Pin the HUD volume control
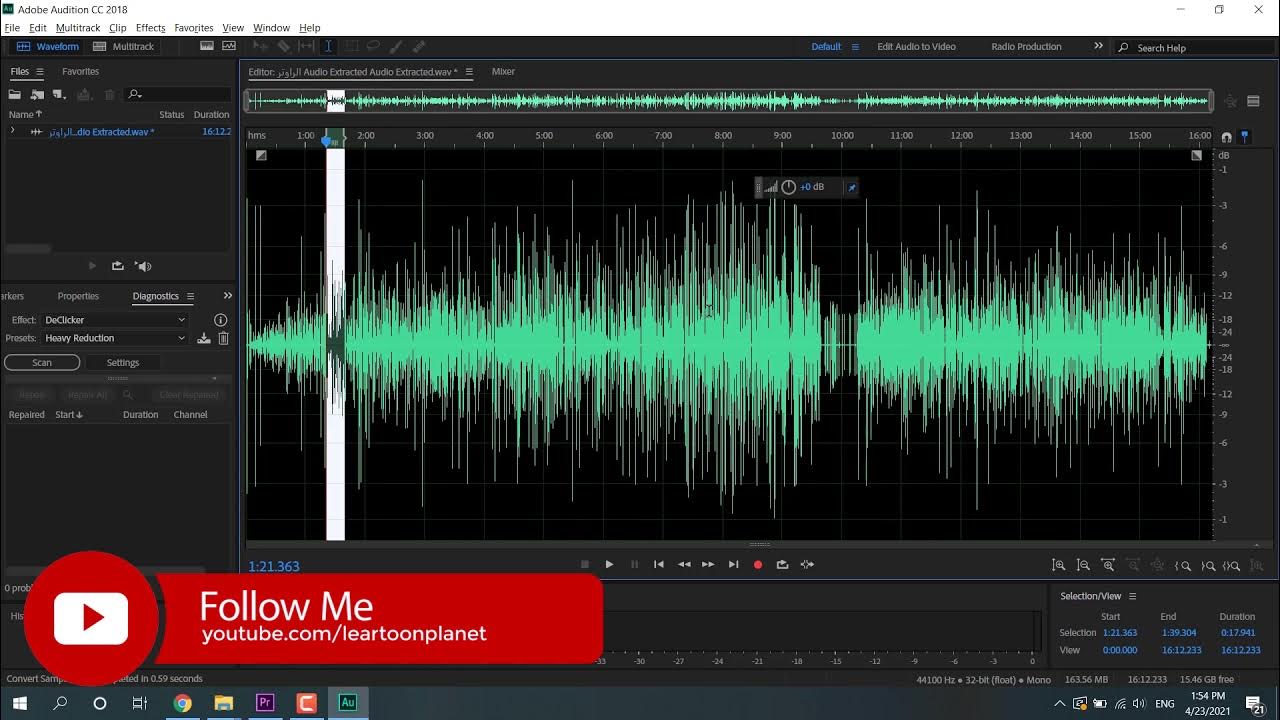1280x720 pixels. point(852,187)
